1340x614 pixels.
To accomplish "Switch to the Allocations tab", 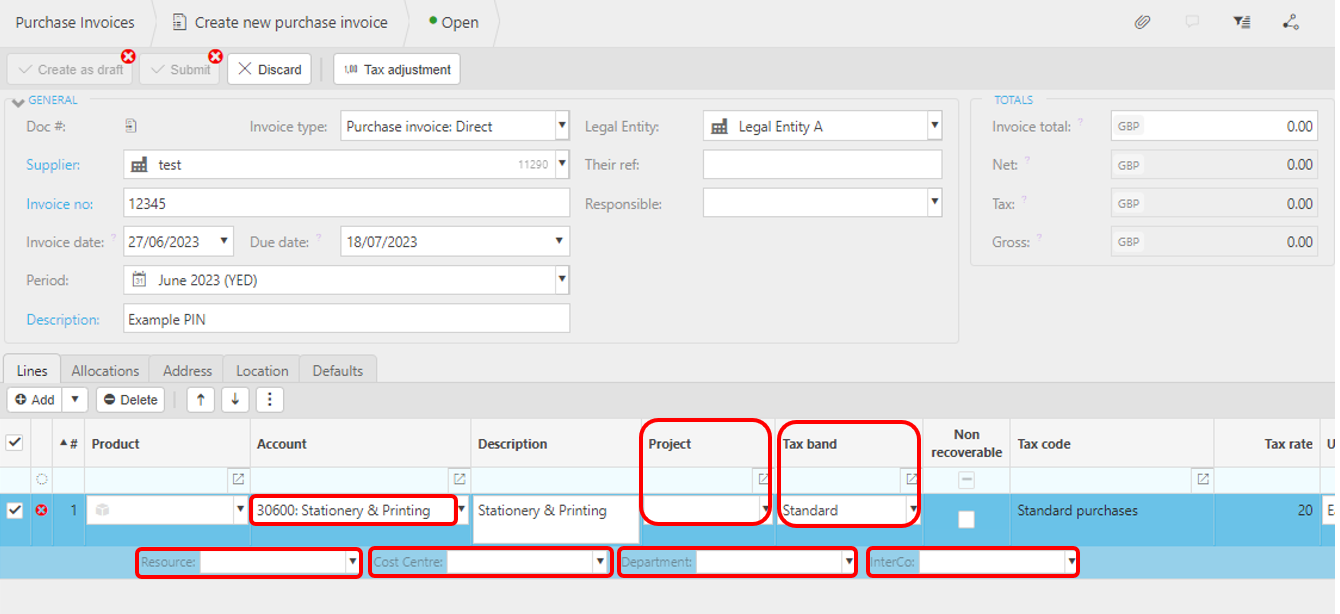I will coord(105,370).
